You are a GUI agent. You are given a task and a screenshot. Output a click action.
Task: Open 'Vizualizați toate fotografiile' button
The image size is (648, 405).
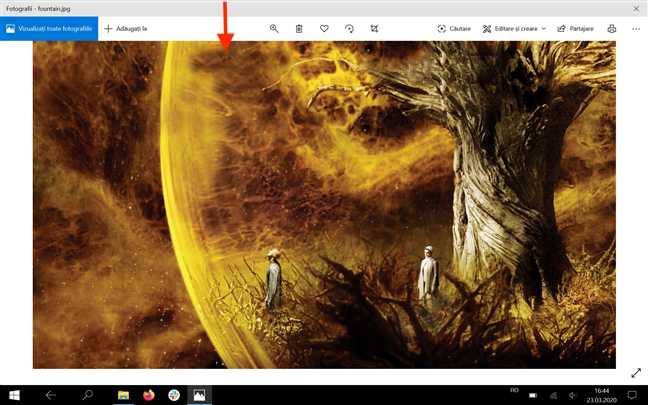(49, 29)
